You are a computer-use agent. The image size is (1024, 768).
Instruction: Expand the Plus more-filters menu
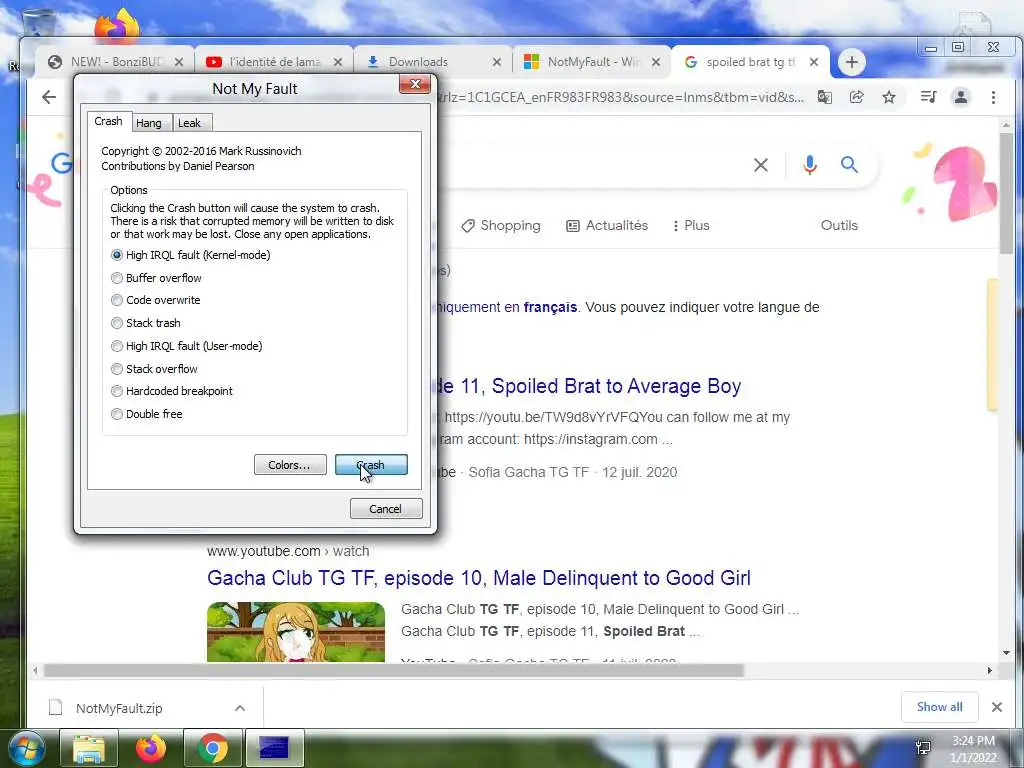click(x=691, y=225)
